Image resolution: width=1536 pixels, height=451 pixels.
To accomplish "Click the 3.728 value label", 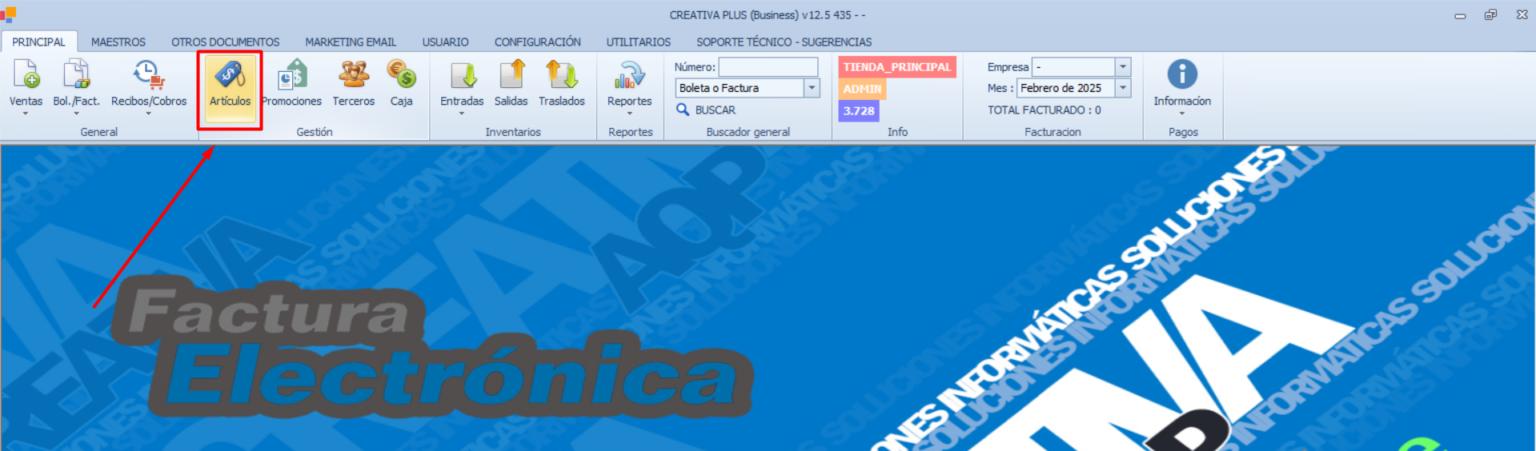I will 858,111.
